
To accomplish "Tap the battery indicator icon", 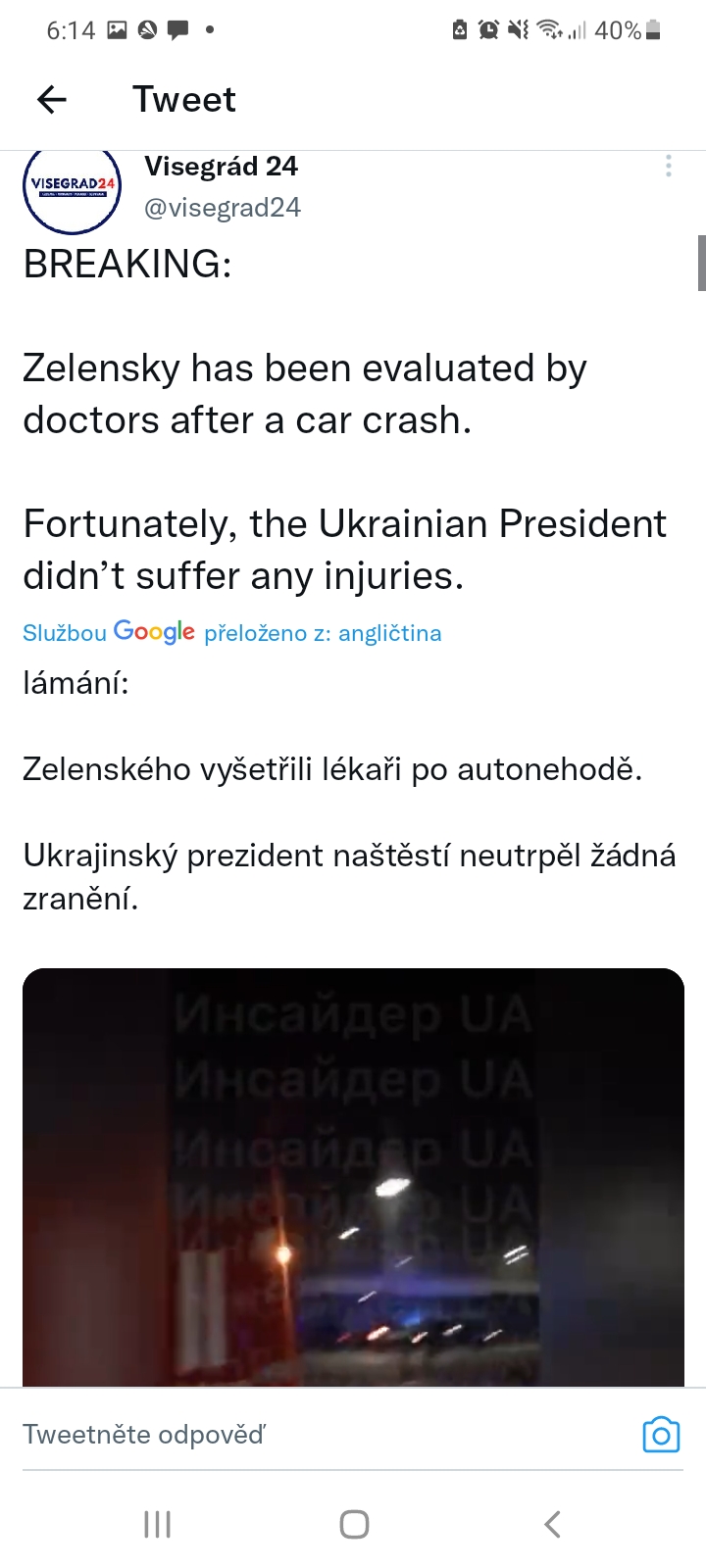I will 654,30.
